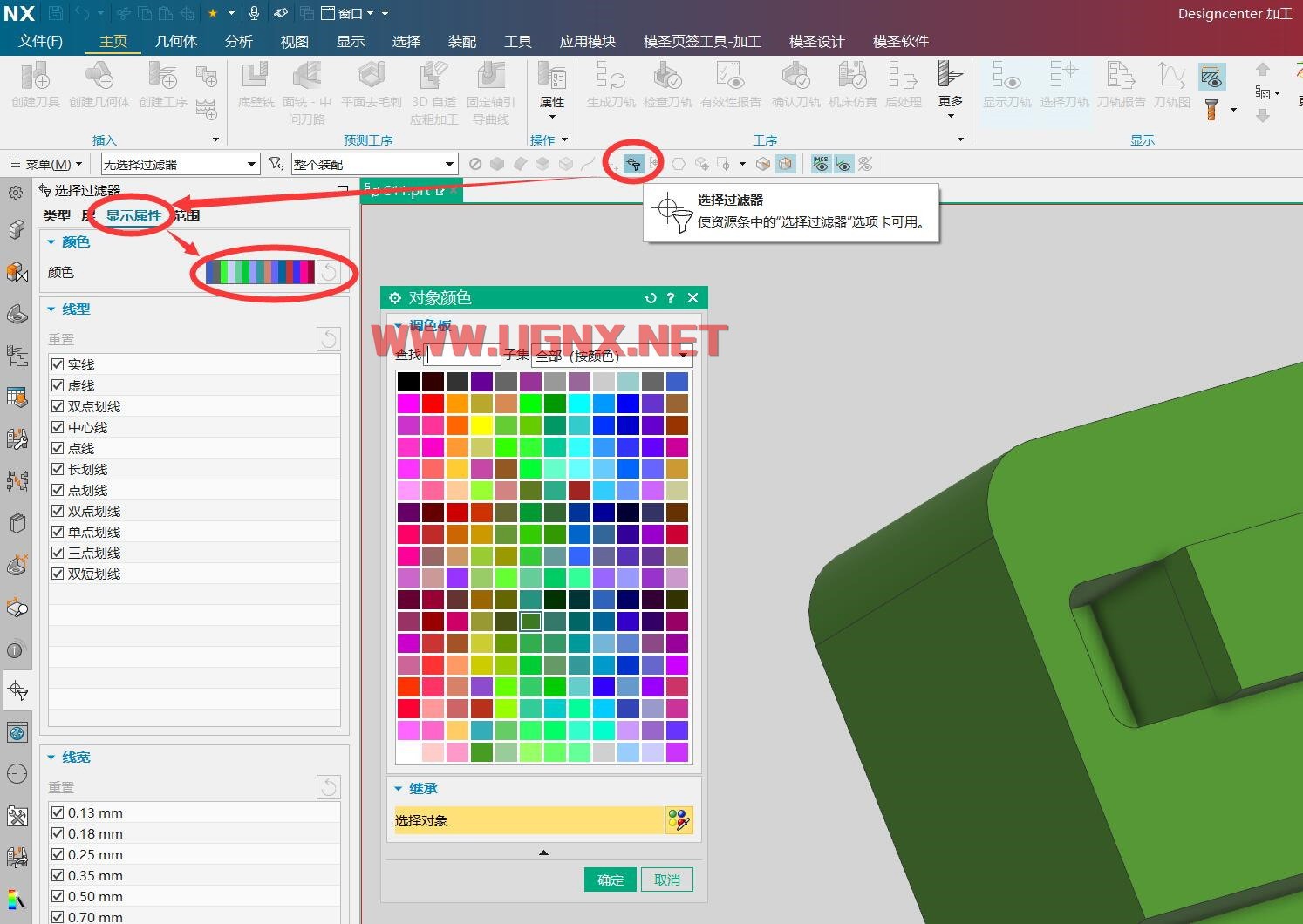Image resolution: width=1303 pixels, height=924 pixels.
Task: Click the reset icon in 对象颜色 title bar
Action: 650,298
